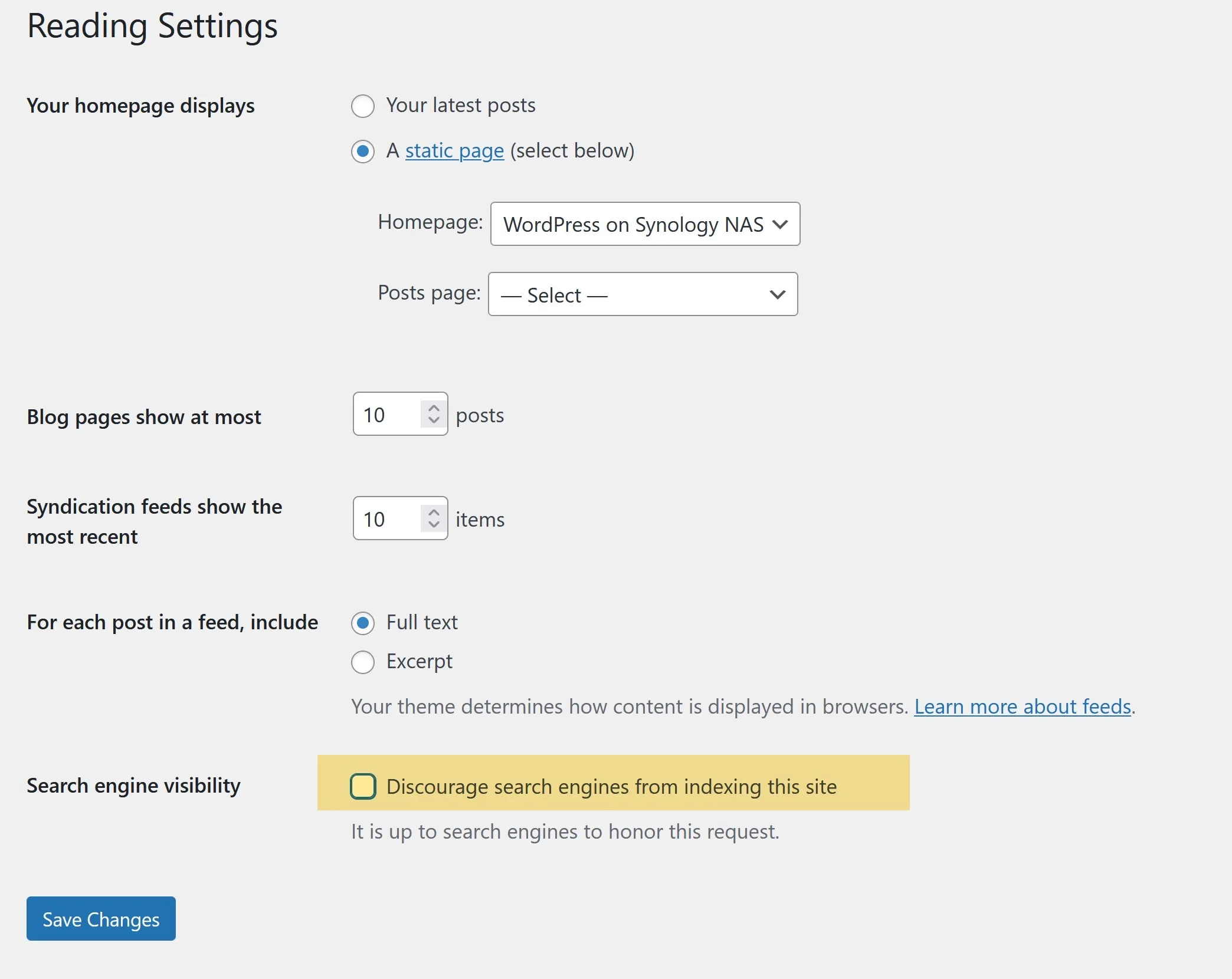Increase the blog pages posts count

coord(433,408)
